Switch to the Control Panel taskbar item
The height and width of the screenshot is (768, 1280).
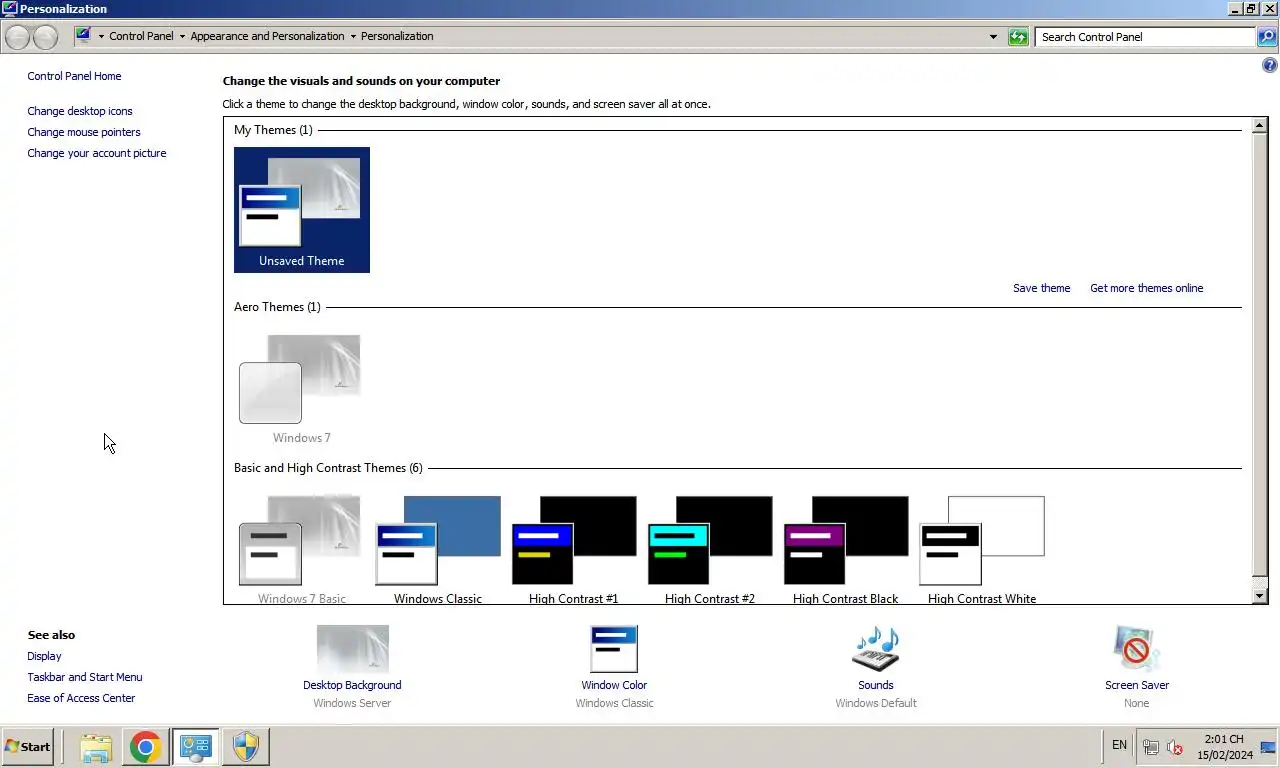click(x=195, y=747)
